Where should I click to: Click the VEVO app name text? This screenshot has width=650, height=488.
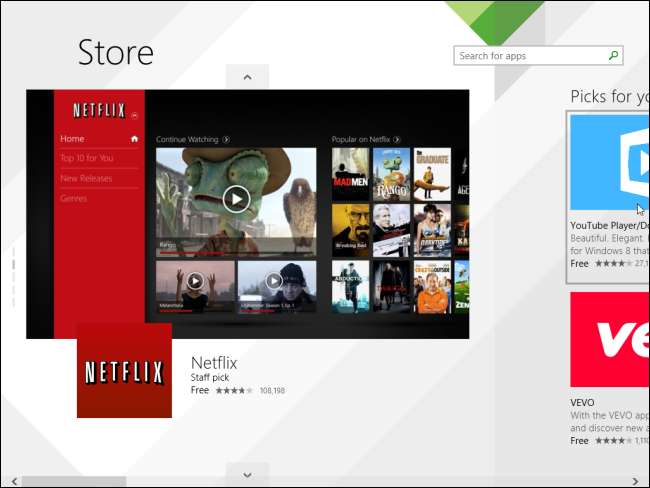[582, 403]
